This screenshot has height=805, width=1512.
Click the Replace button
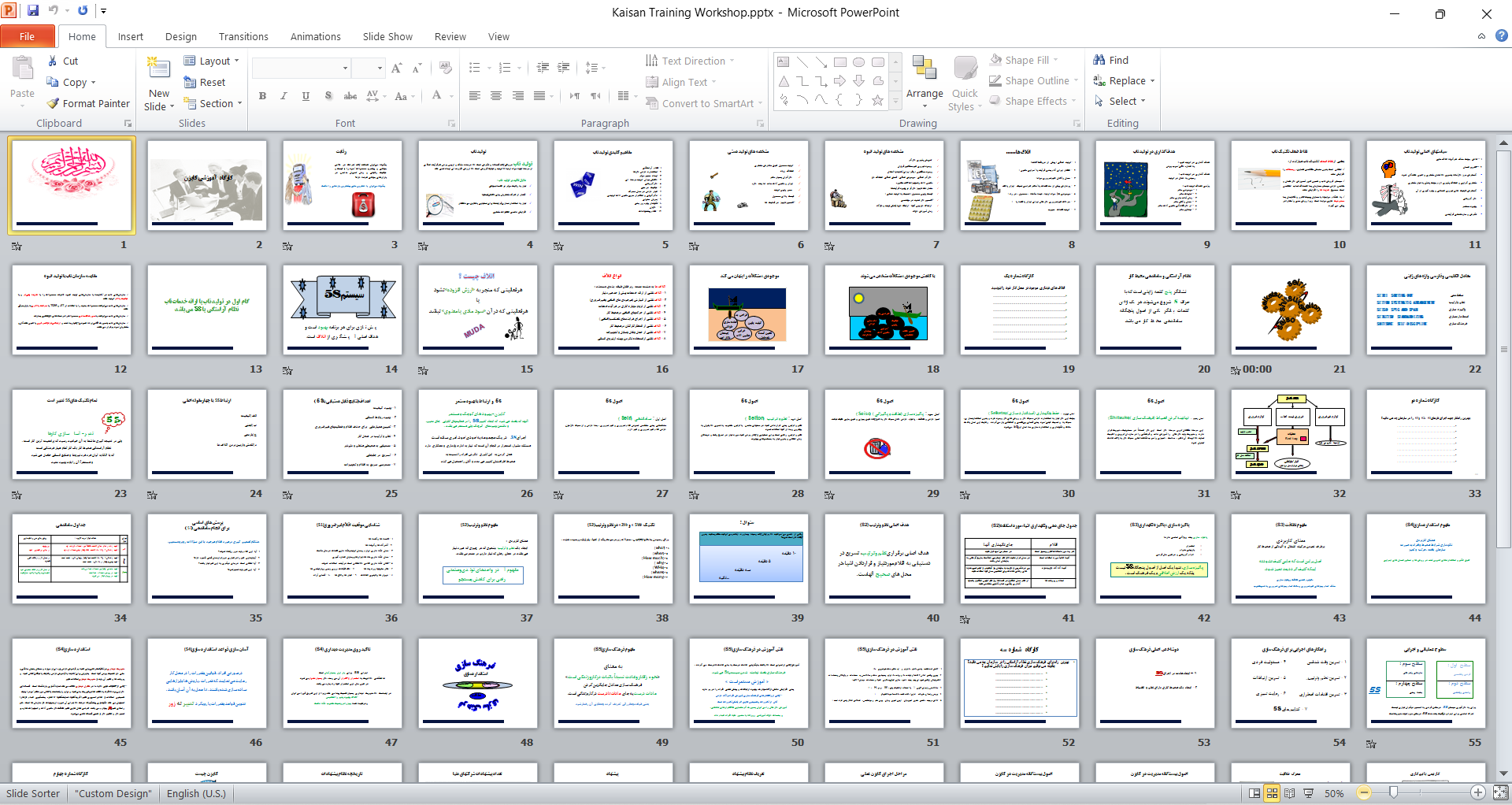(x=1124, y=80)
